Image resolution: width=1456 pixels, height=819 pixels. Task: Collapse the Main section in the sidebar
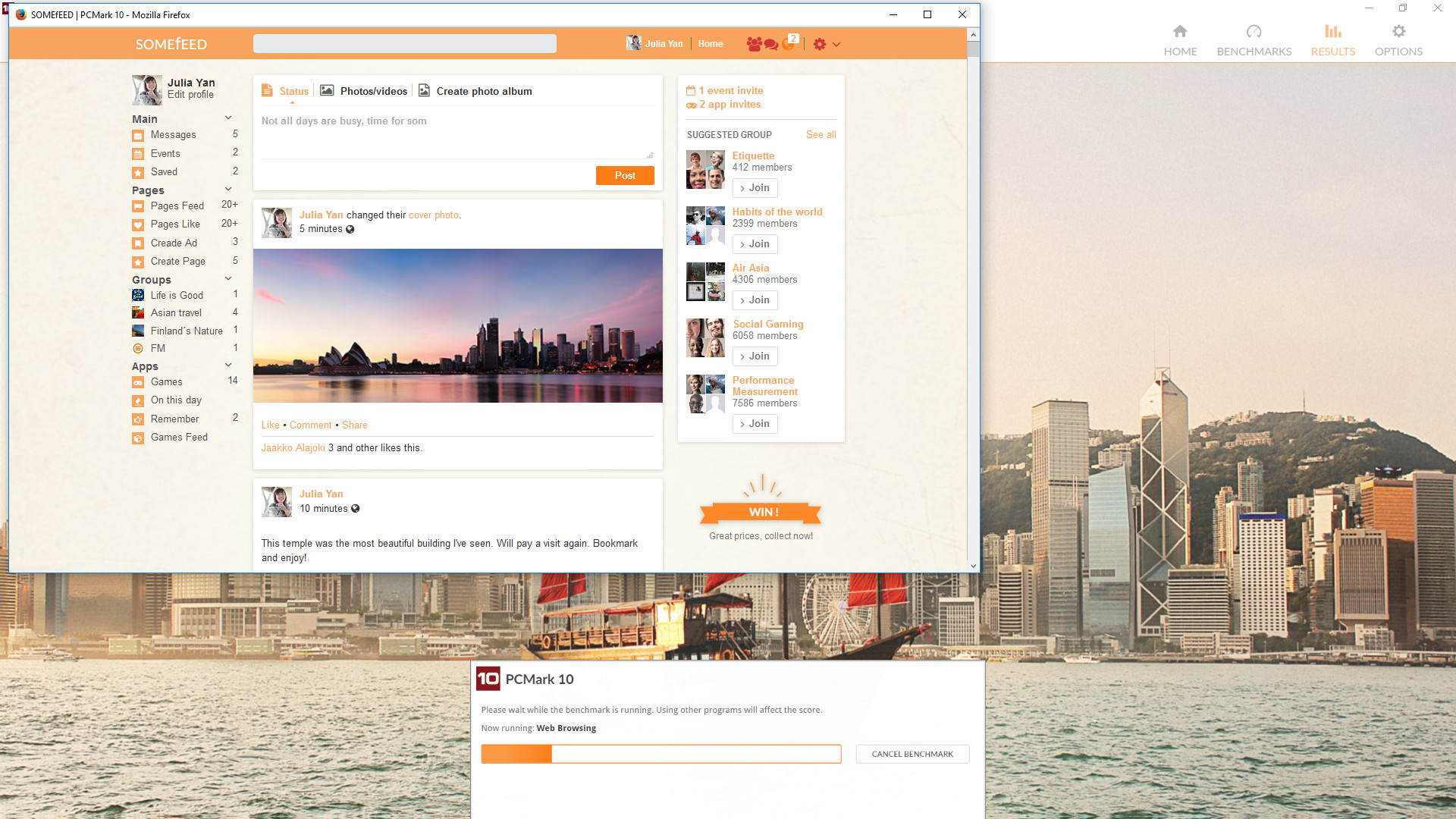[228, 118]
